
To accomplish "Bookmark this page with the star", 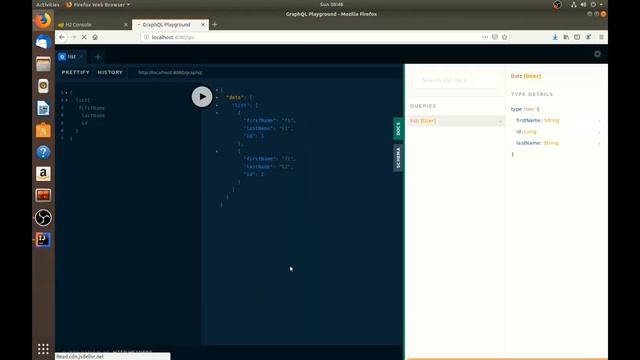I will (x=504, y=37).
